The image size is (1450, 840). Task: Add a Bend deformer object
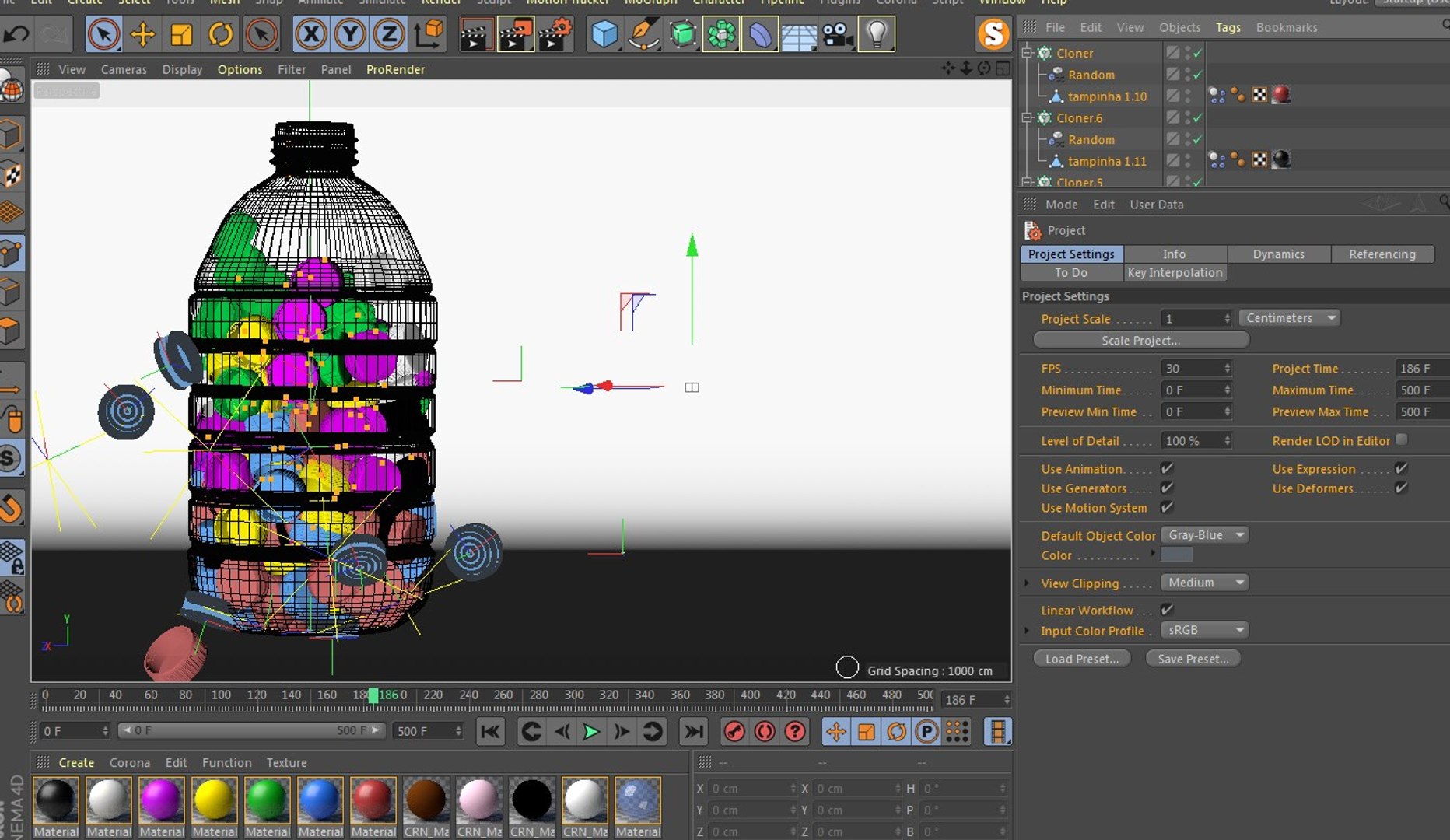(x=760, y=34)
